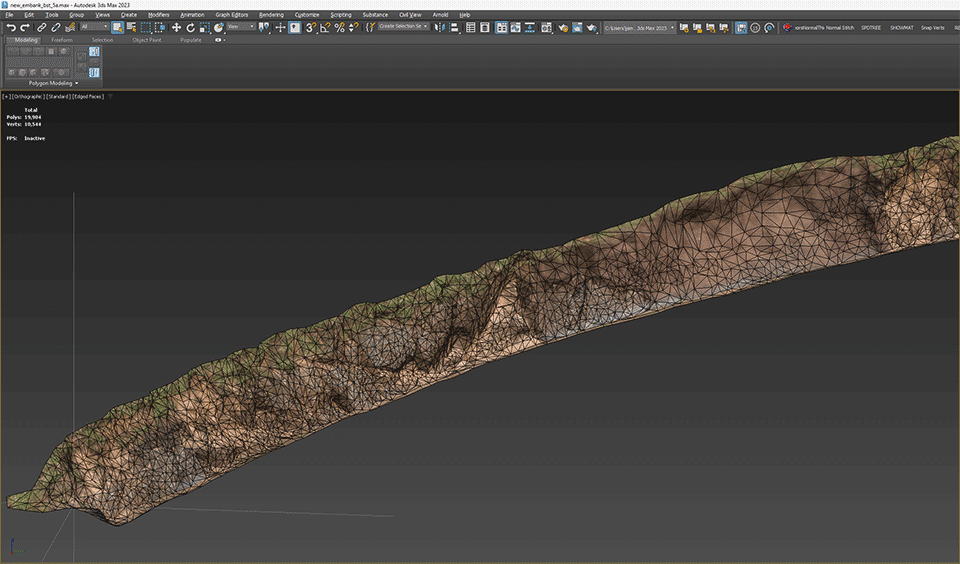This screenshot has height=564, width=960.
Task: Click the Mirror tool icon
Action: (440, 28)
